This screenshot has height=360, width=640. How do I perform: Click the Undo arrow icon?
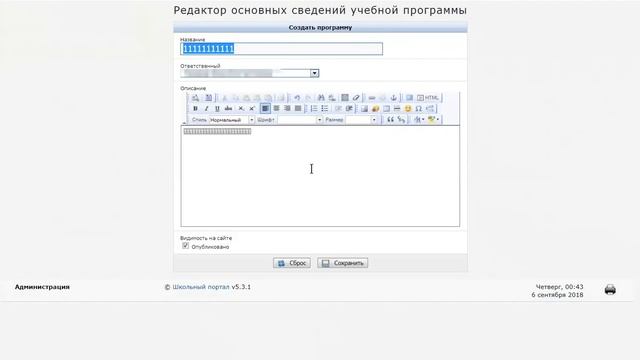click(297, 98)
